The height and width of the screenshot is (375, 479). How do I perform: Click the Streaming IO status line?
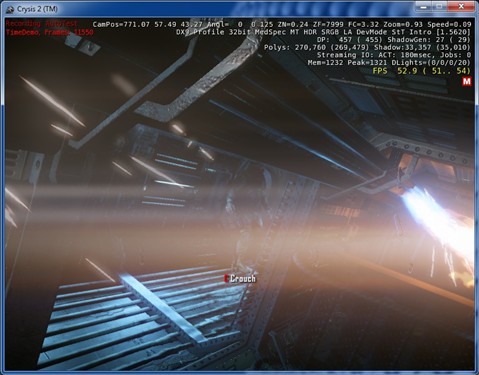click(x=394, y=55)
